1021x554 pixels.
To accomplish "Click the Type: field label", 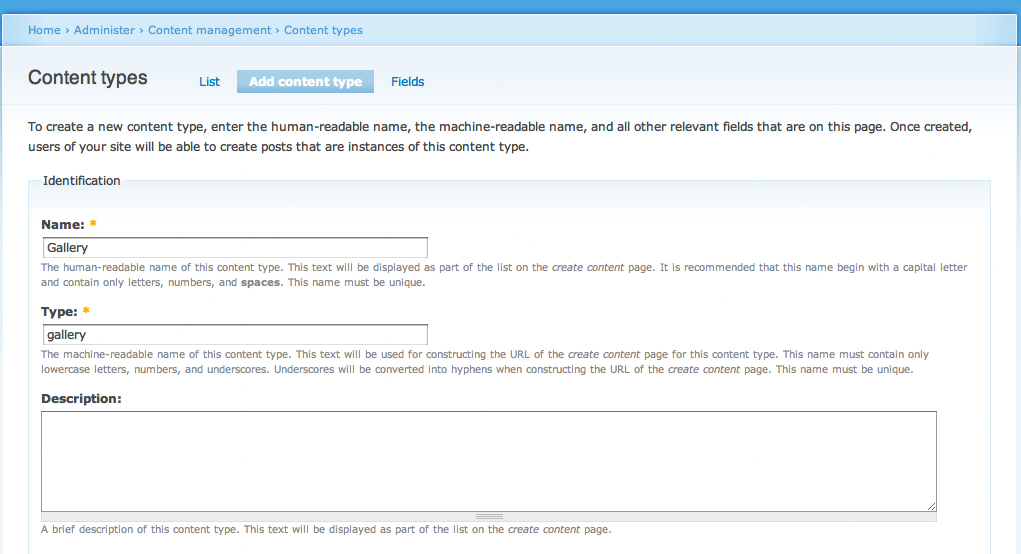I will 59,312.
